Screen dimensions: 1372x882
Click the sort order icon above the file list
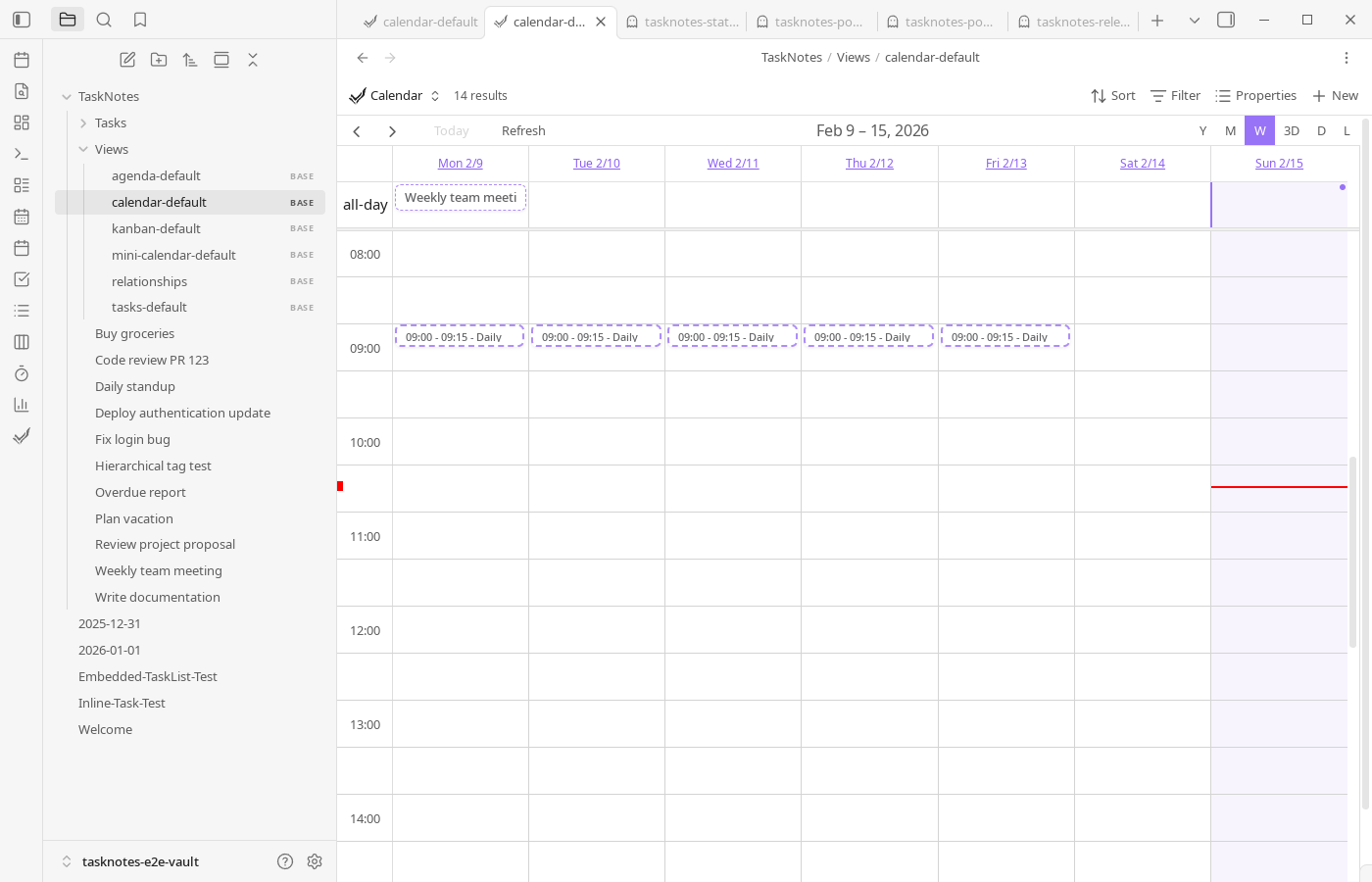(x=189, y=59)
